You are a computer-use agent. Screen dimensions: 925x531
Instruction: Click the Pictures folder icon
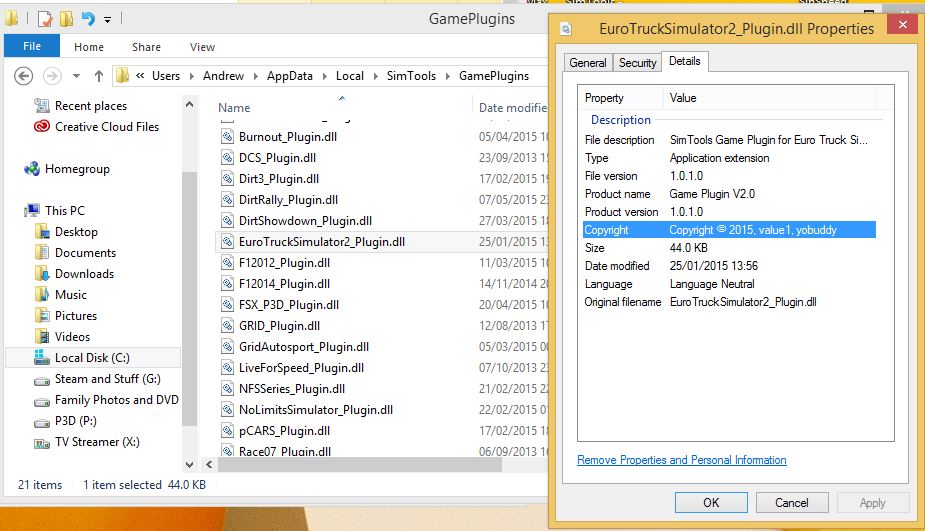click(42, 316)
